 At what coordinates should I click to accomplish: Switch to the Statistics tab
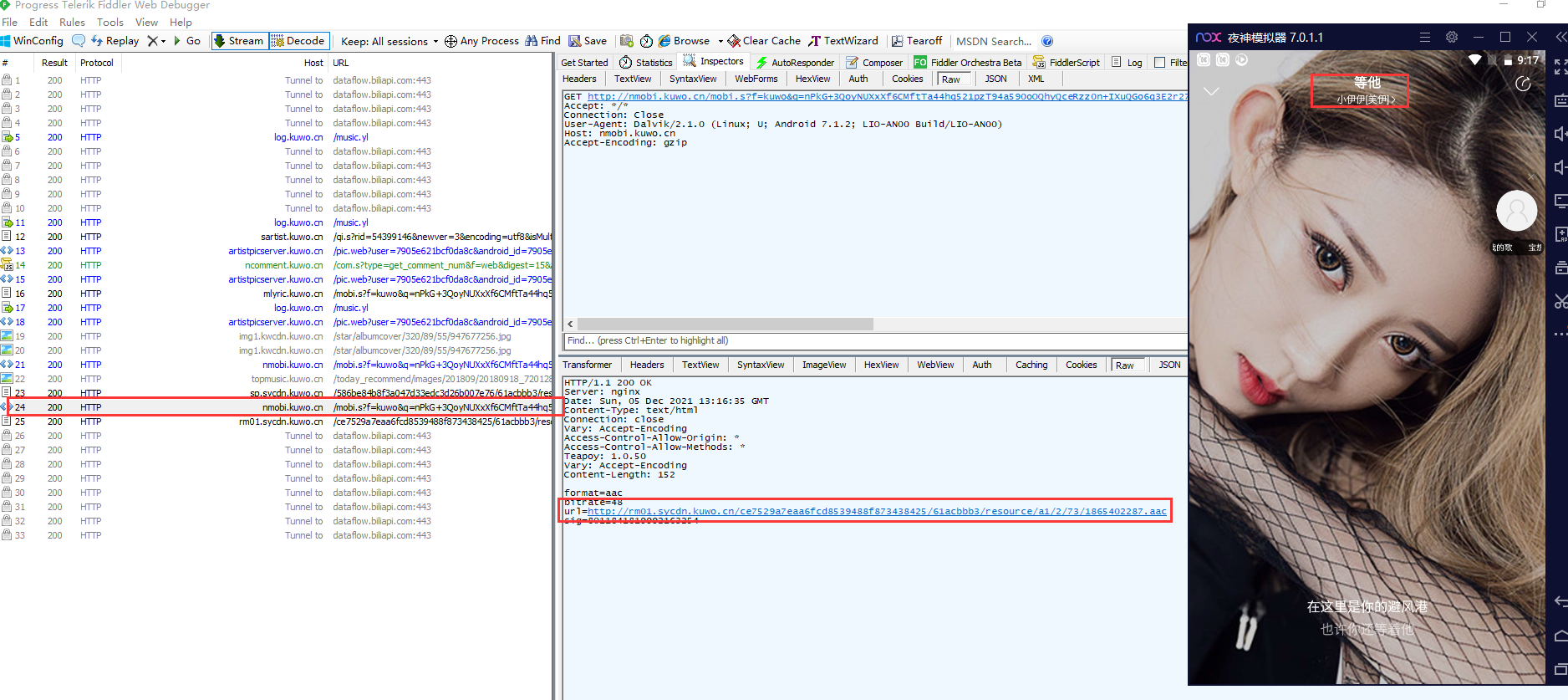coord(646,63)
